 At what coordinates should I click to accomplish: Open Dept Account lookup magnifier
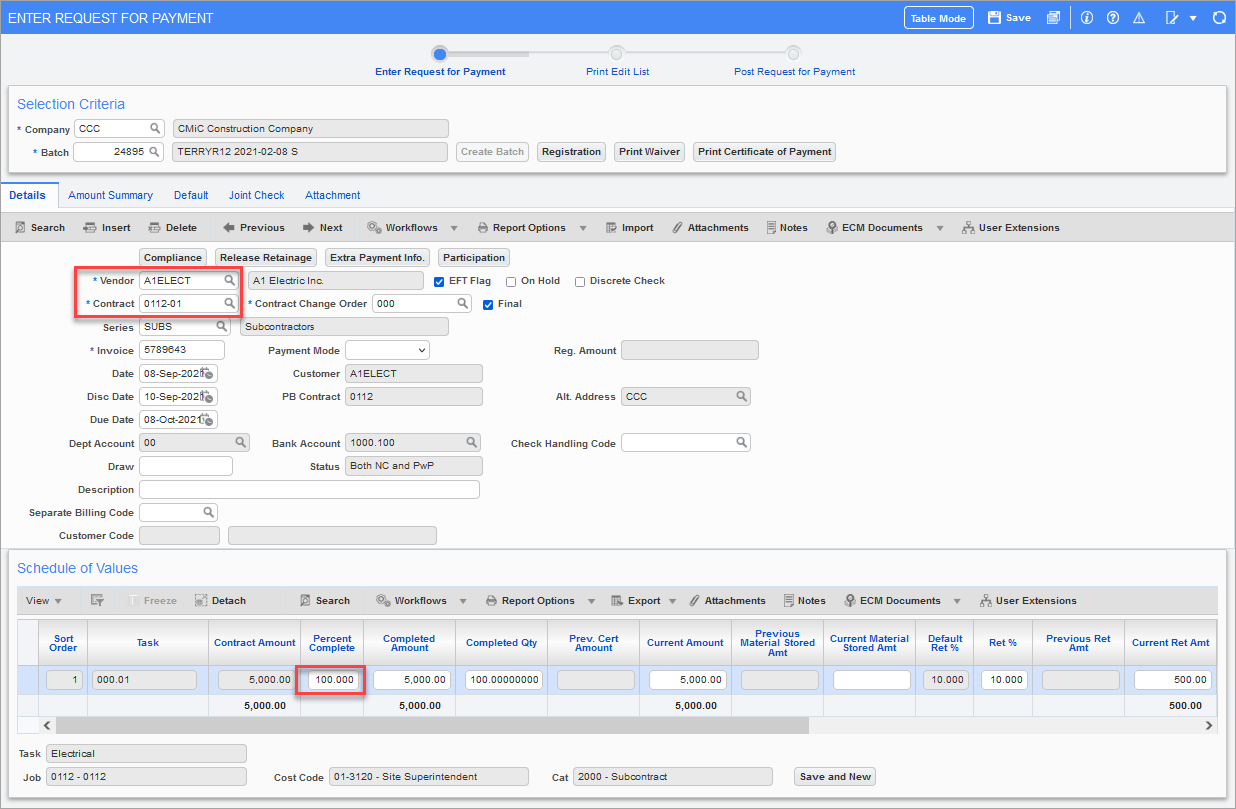pos(241,442)
